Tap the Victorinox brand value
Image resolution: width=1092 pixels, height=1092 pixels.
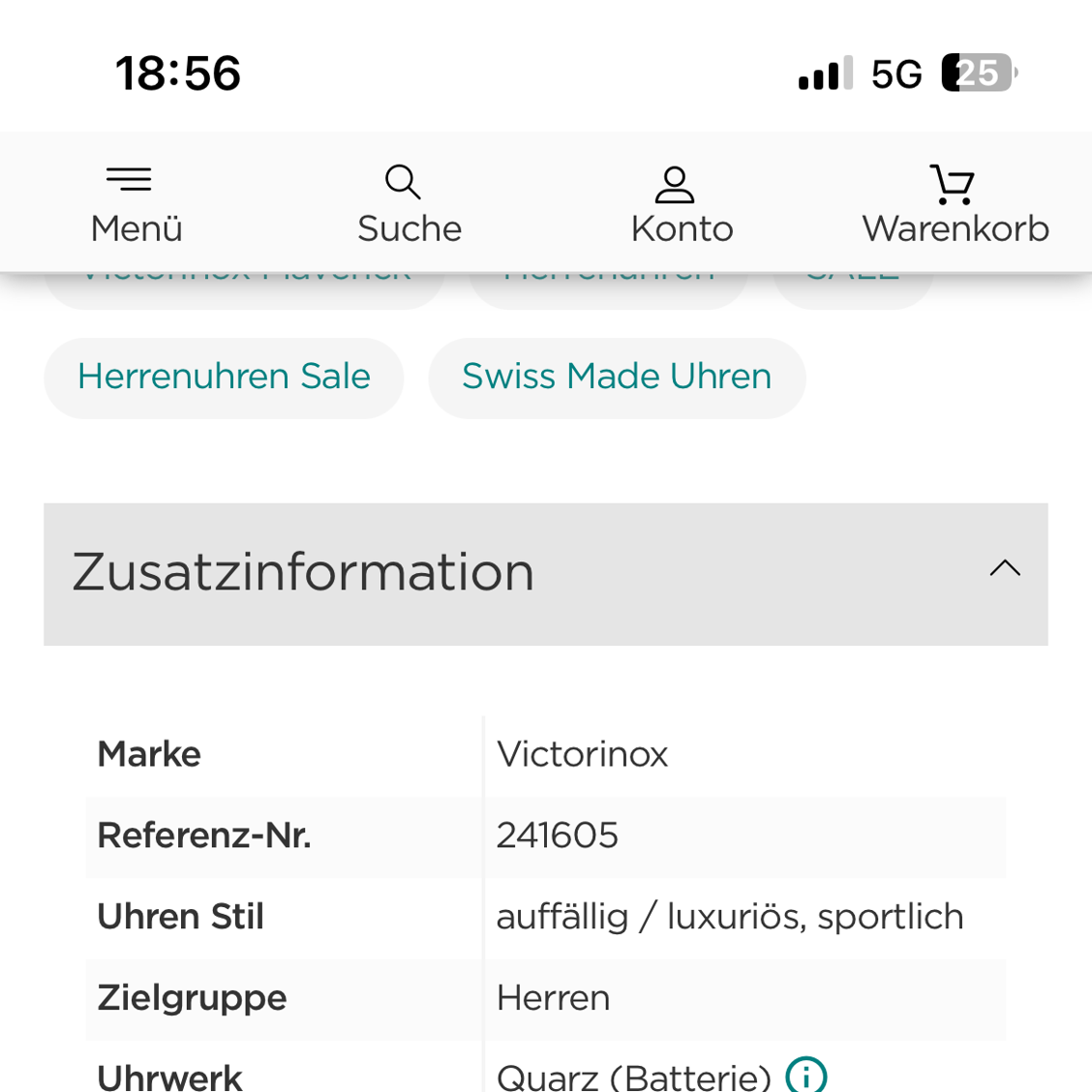pos(582,754)
